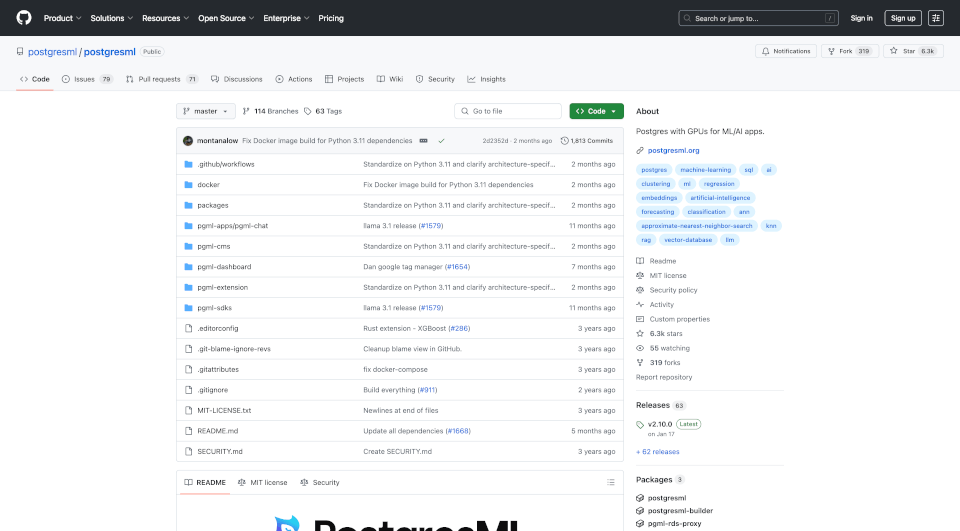Open the postgresml.org website link

(673, 150)
